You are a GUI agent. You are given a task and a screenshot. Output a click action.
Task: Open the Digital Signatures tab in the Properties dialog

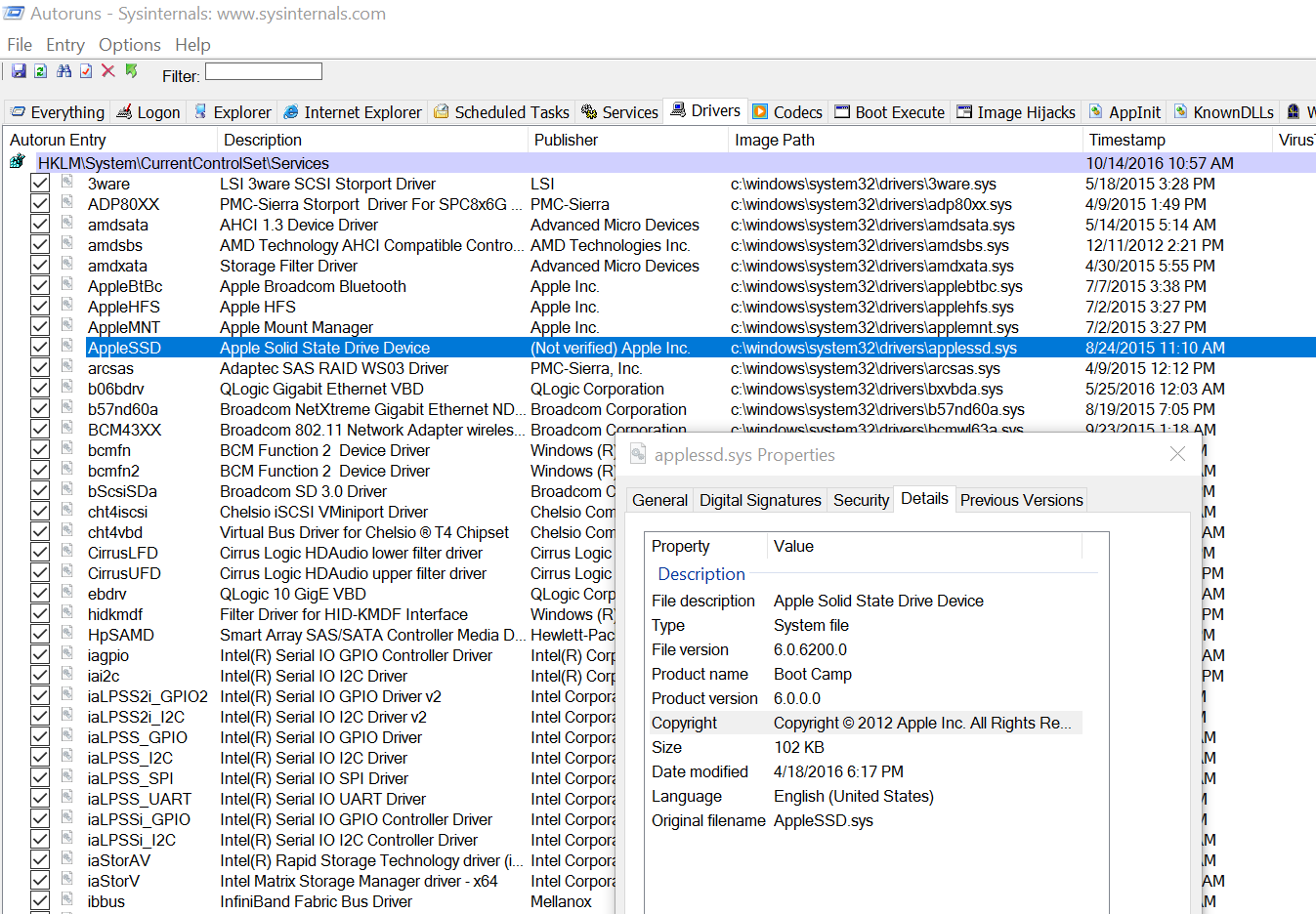(759, 500)
